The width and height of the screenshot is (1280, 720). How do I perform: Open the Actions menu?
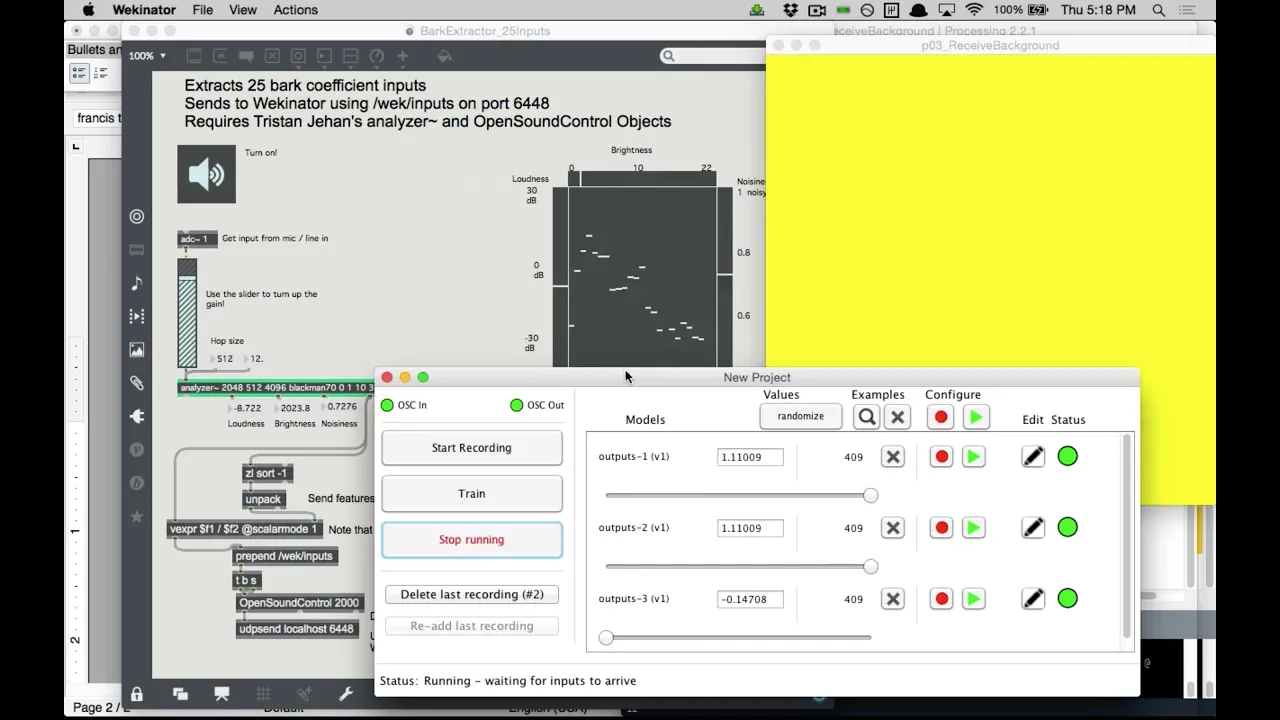[296, 10]
